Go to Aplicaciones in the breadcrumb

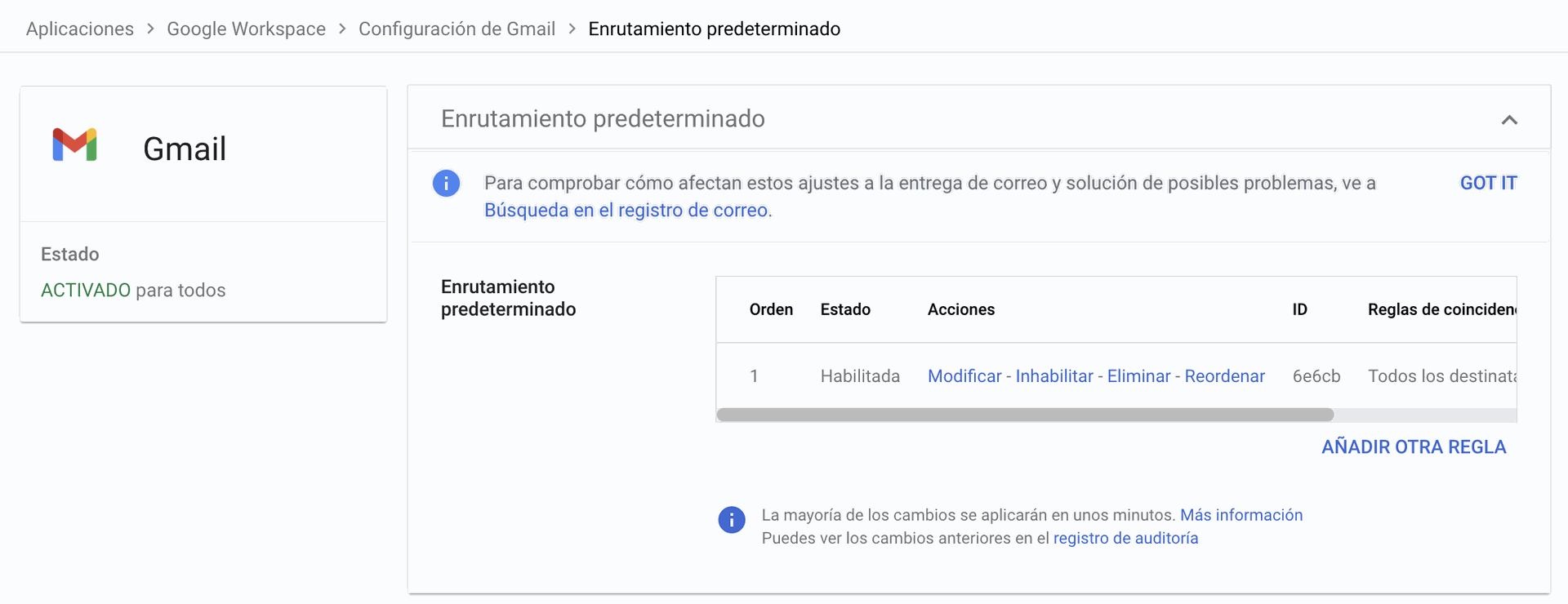pyautogui.click(x=80, y=29)
